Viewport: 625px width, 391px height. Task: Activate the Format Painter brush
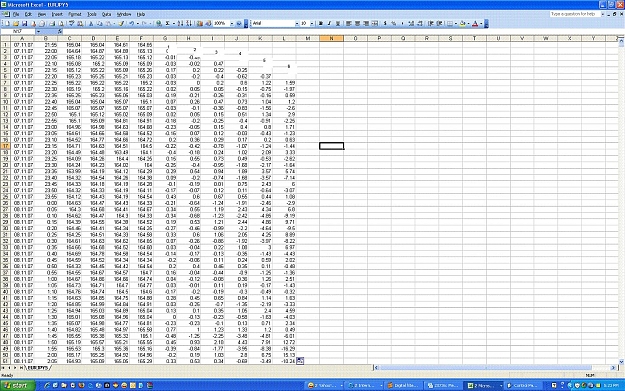click(121, 24)
